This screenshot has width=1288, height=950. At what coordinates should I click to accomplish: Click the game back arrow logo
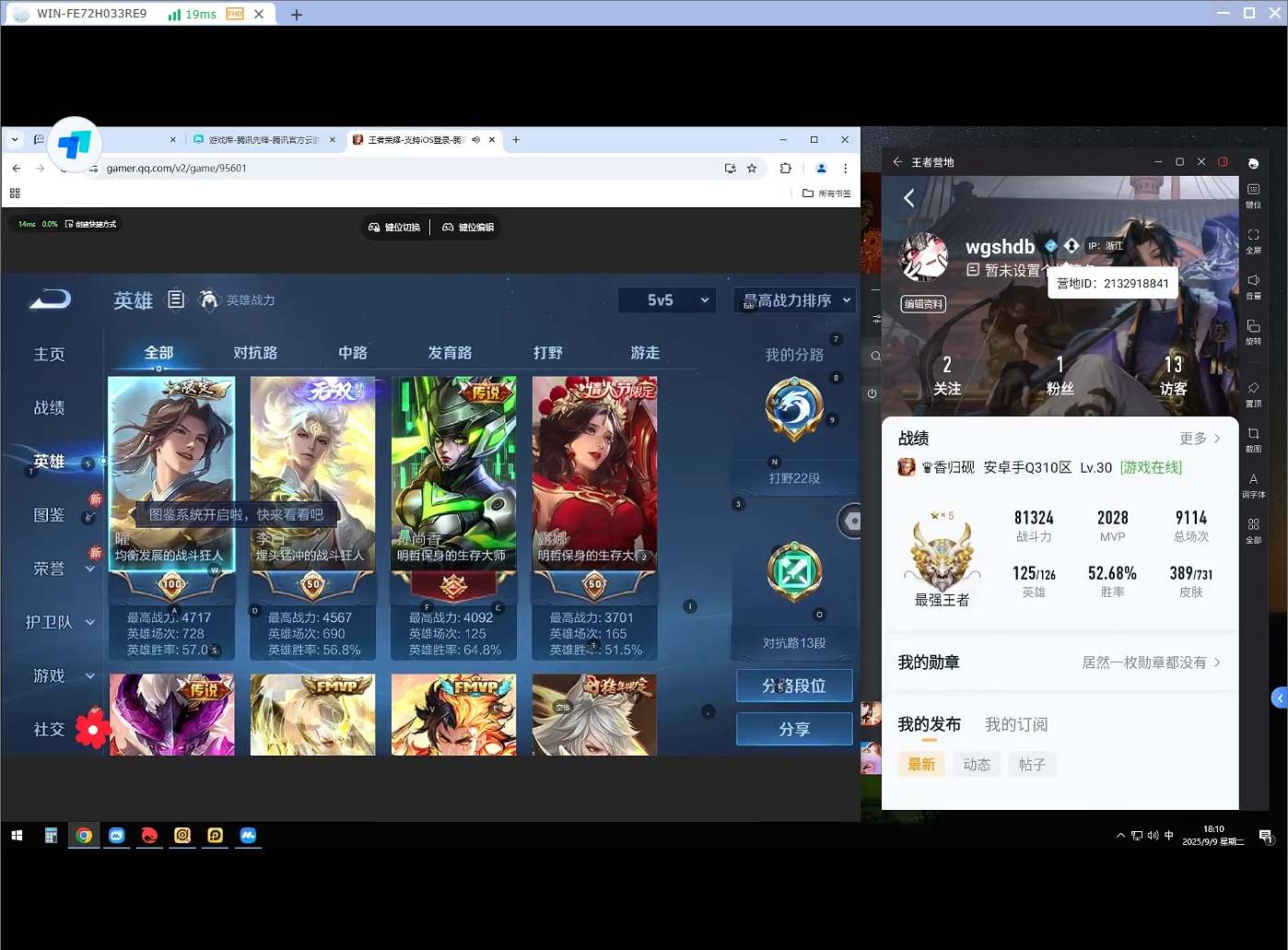click(50, 299)
